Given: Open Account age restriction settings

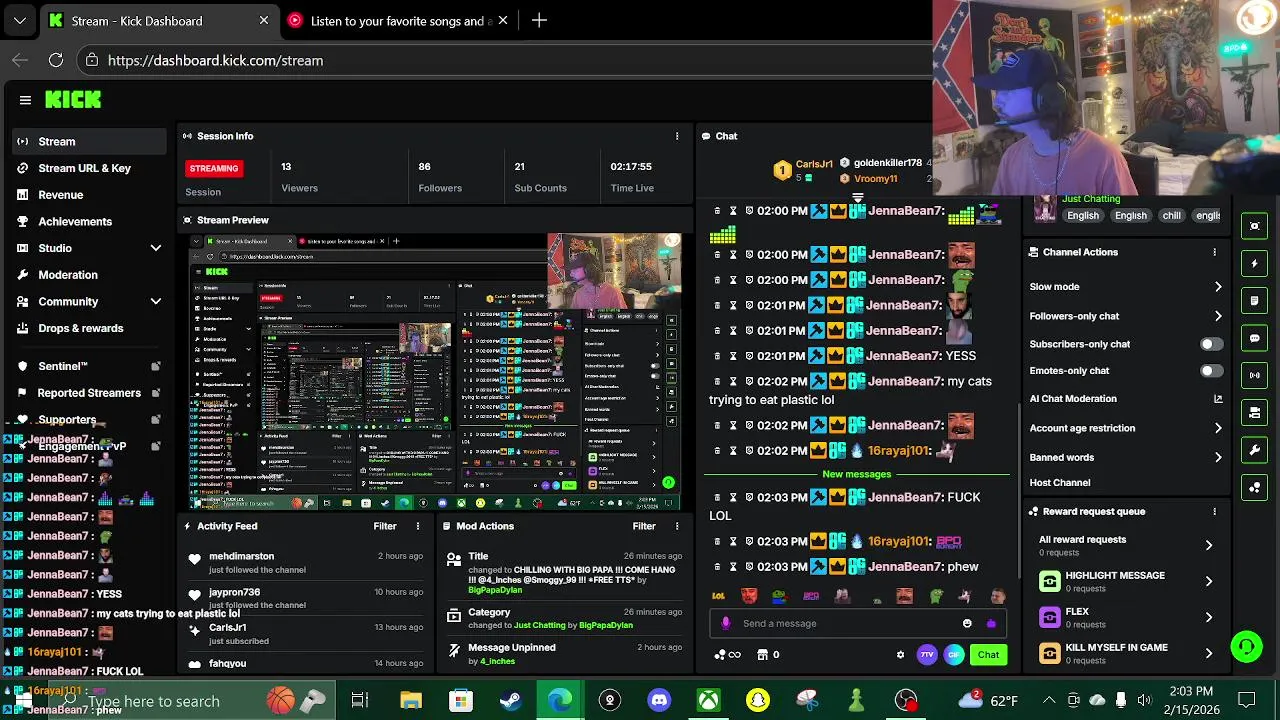Looking at the screenshot, I should 1126,428.
